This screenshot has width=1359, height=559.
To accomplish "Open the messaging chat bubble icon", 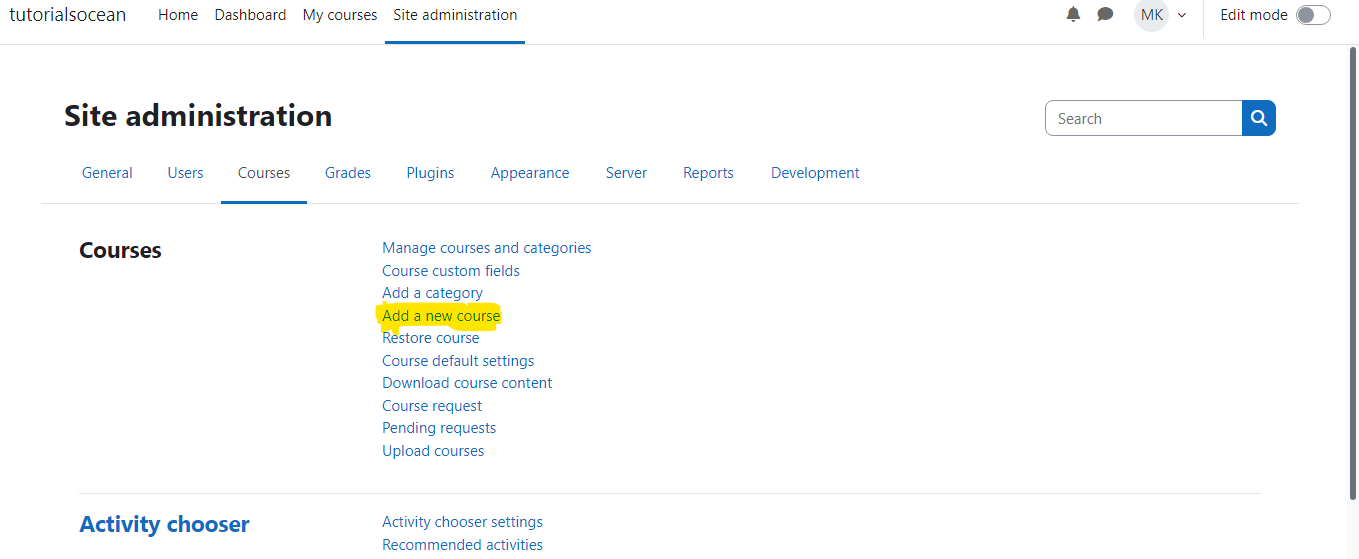I will [x=1105, y=15].
